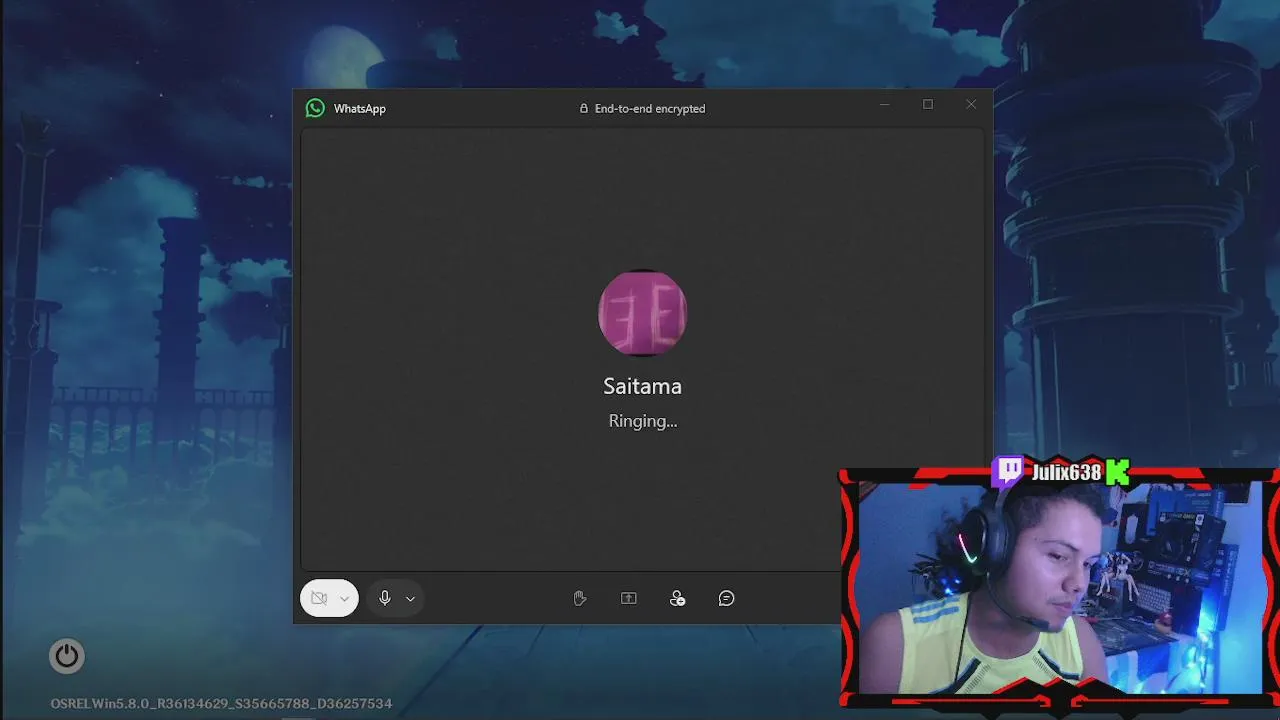The width and height of the screenshot is (1280, 720).
Task: Expand camera options chevron
Action: [x=344, y=599]
